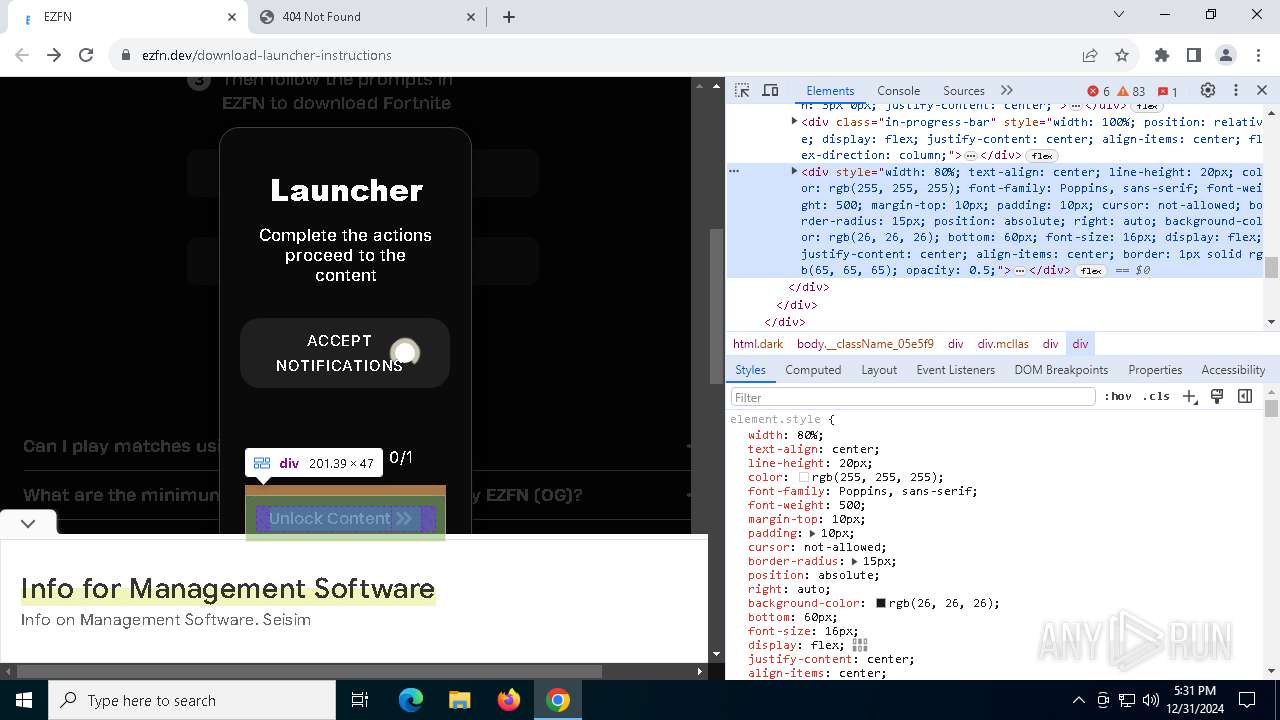This screenshot has width=1280, height=720.
Task: Toggle the .cls element classes button
Action: point(1156,397)
